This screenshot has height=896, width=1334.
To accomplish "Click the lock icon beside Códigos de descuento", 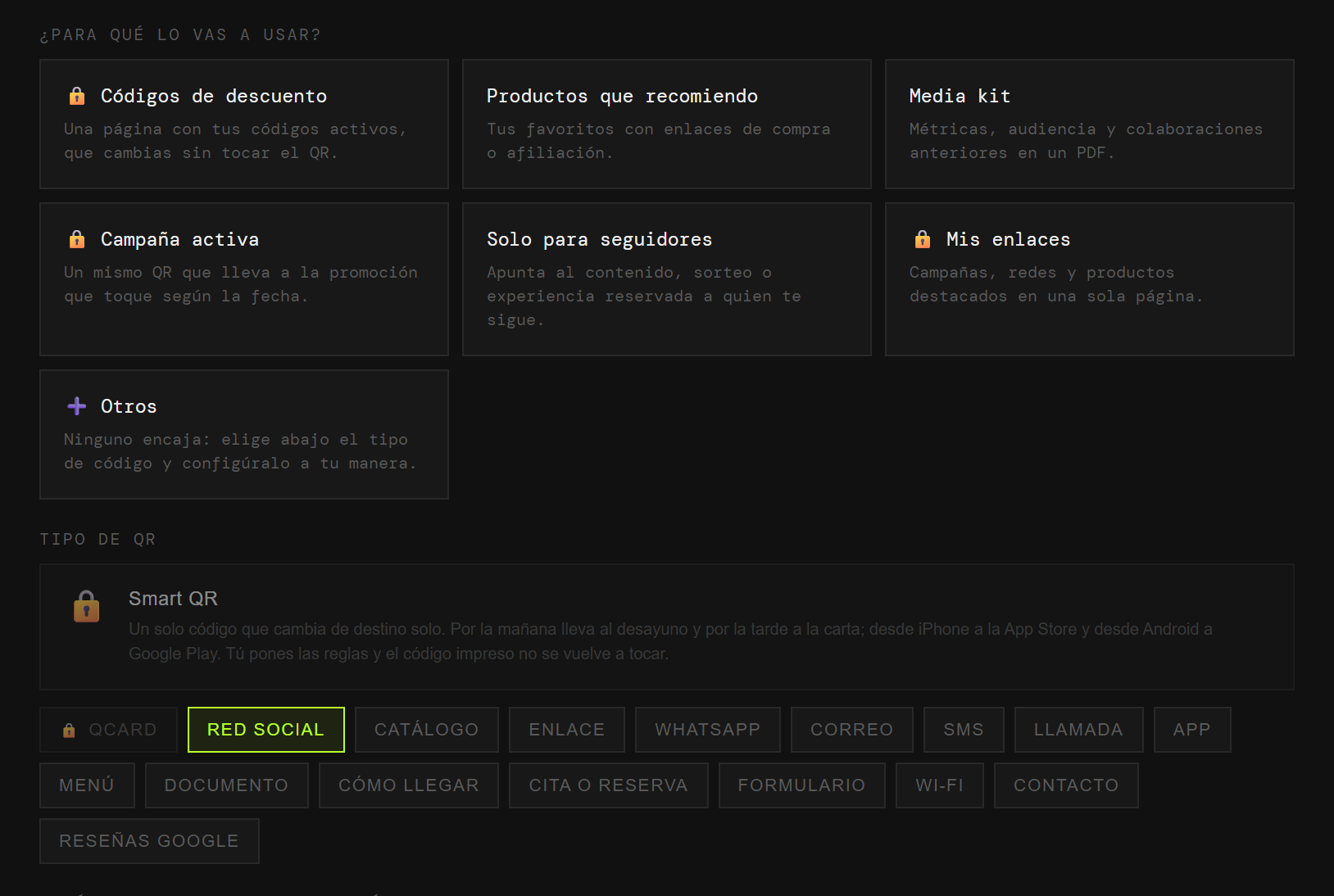I will coord(77,96).
